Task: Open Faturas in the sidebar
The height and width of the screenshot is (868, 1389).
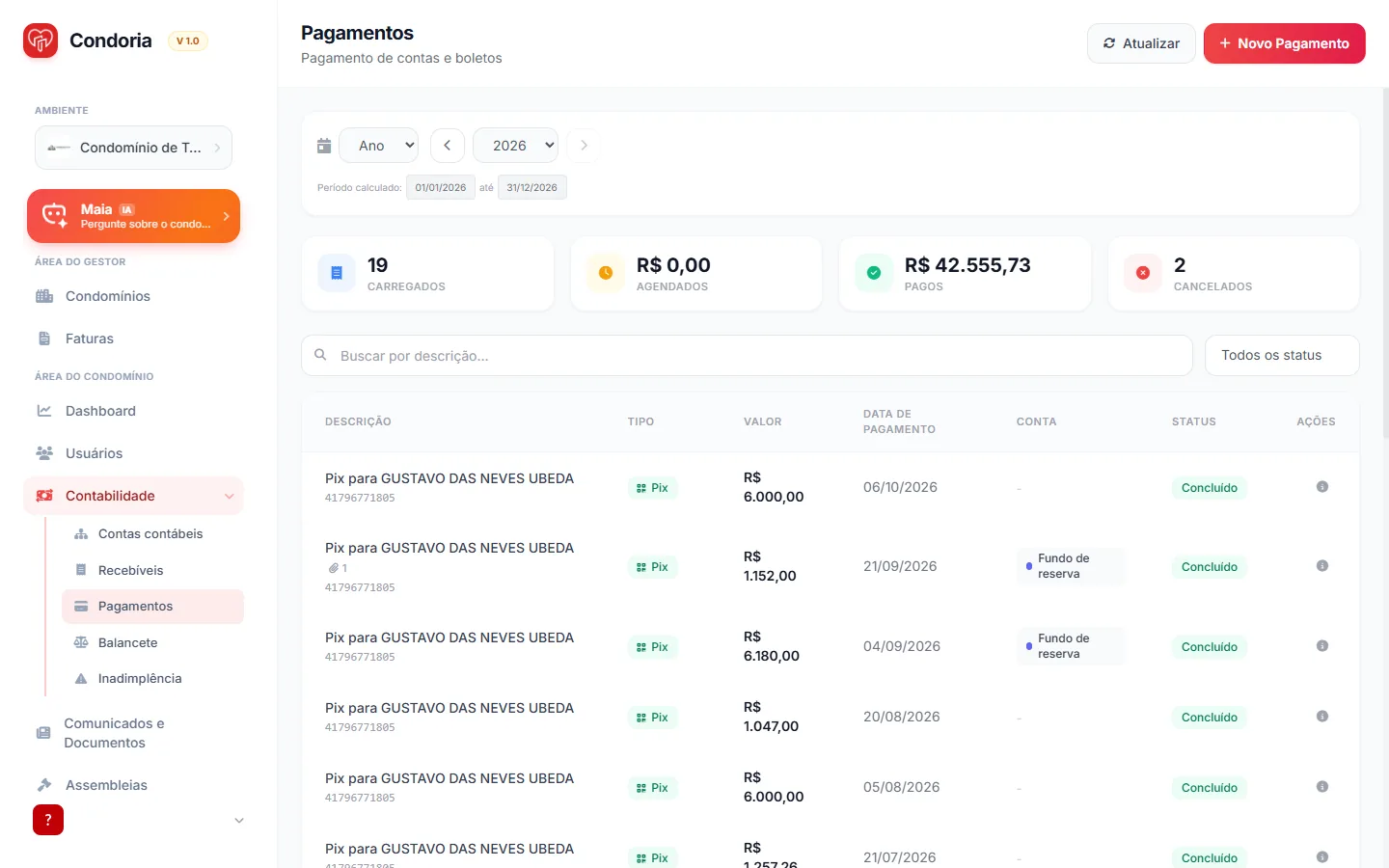Action: [133, 339]
